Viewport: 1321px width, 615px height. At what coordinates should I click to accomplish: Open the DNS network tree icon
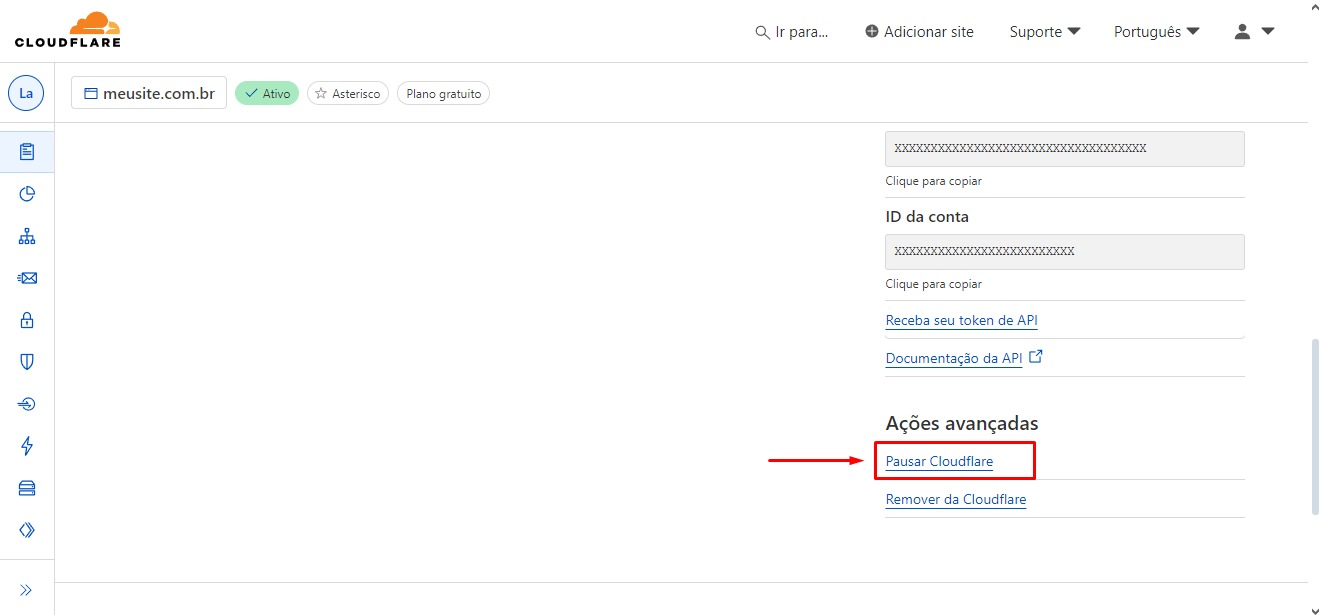tap(27, 236)
